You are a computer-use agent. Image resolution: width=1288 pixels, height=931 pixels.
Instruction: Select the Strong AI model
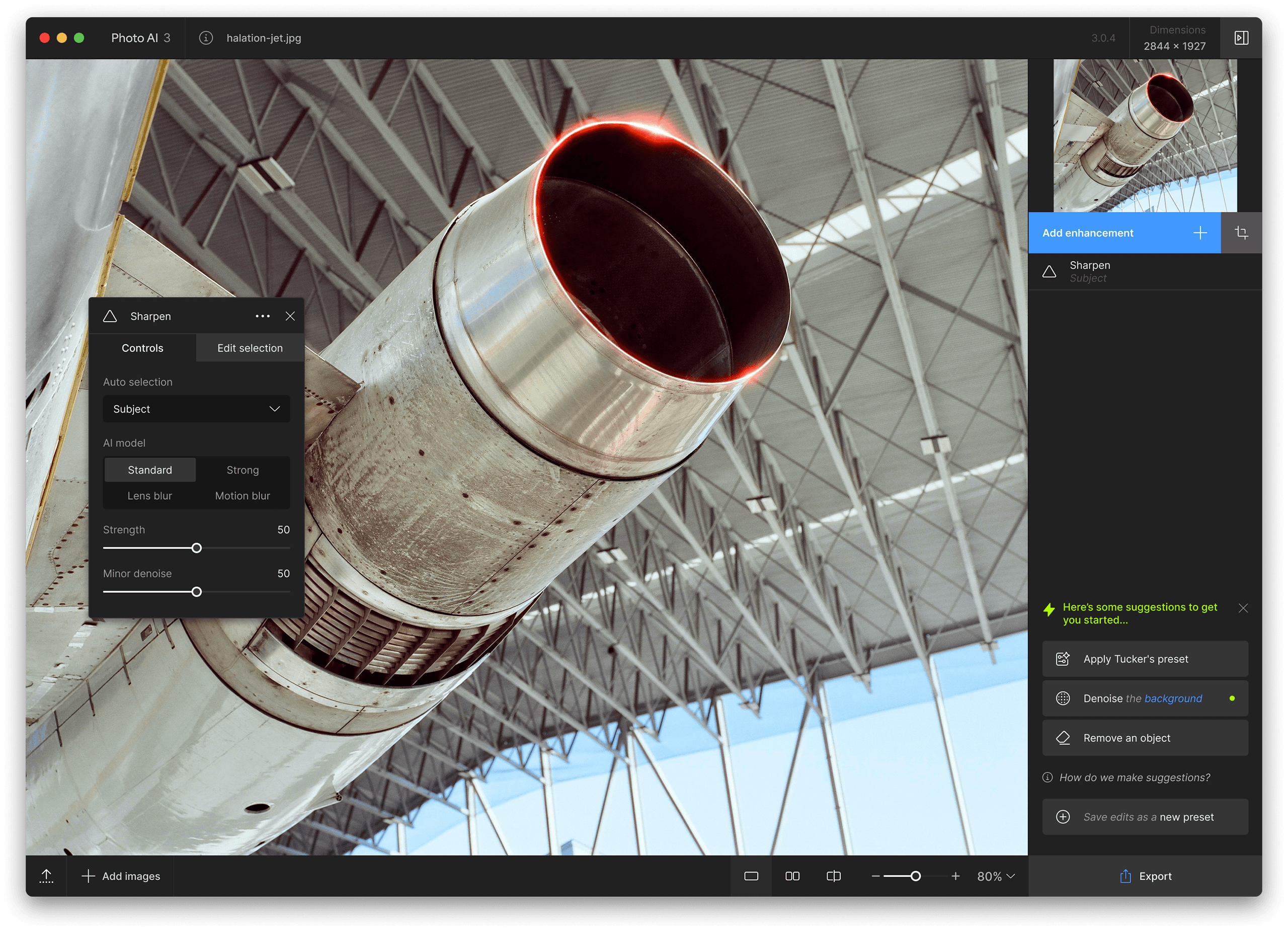pyautogui.click(x=243, y=470)
